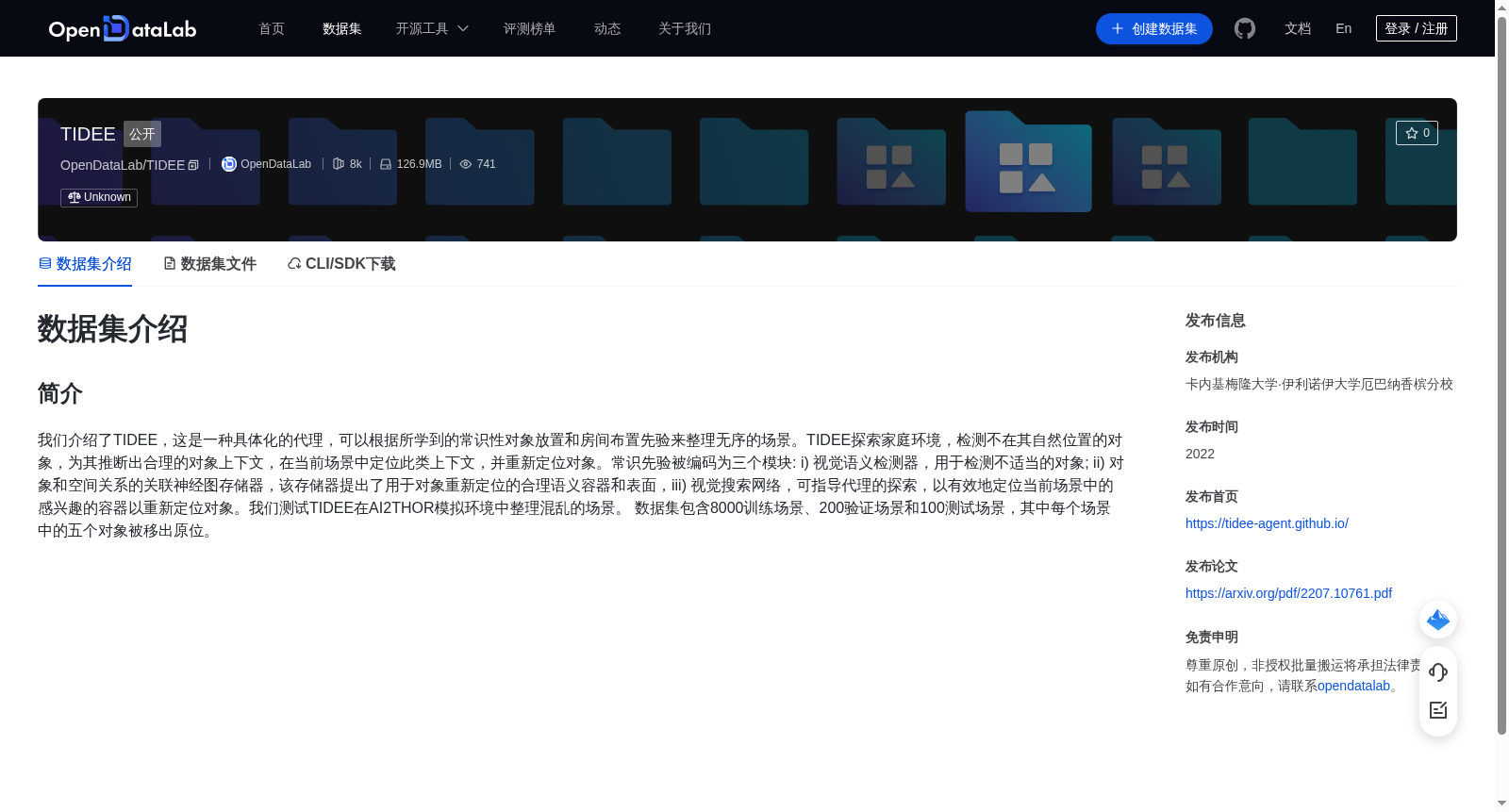Switch language to En
This screenshot has width=1509, height=812.
tap(1343, 28)
